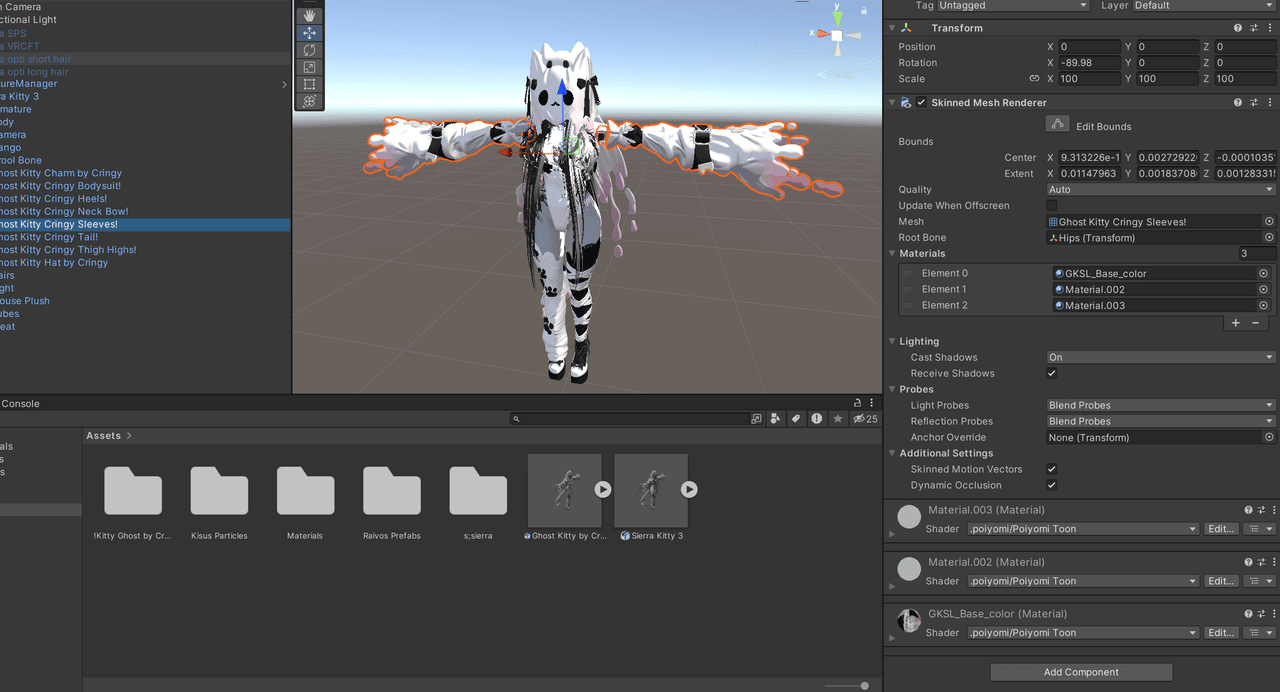The width and height of the screenshot is (1280, 692).
Task: Open object picker for Mesh field
Action: [1269, 222]
